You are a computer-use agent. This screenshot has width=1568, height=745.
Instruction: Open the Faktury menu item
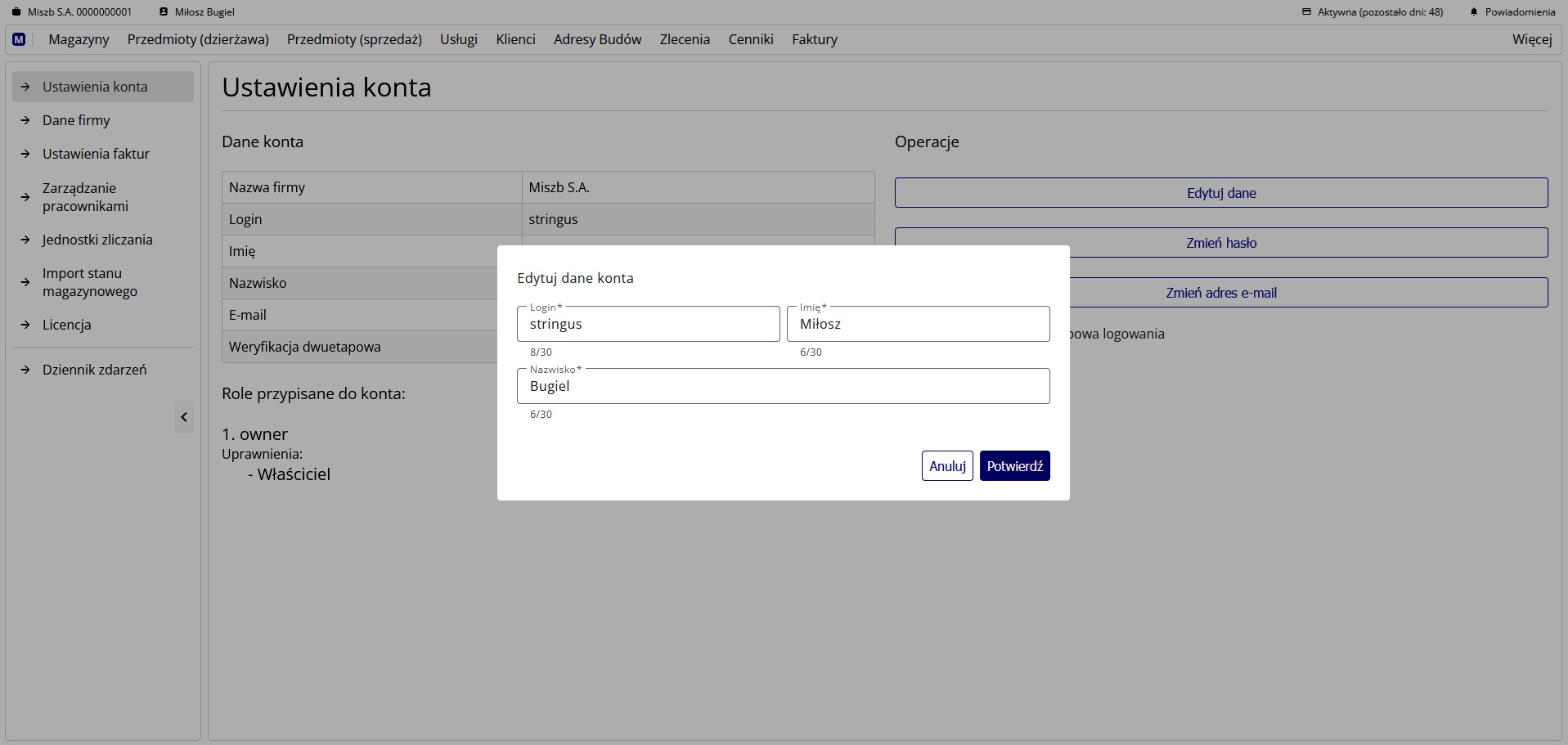(x=814, y=39)
